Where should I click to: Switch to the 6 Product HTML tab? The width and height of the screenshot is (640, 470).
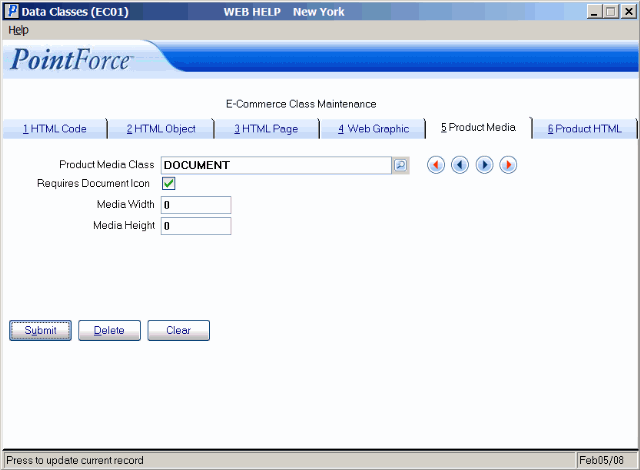click(x=584, y=129)
